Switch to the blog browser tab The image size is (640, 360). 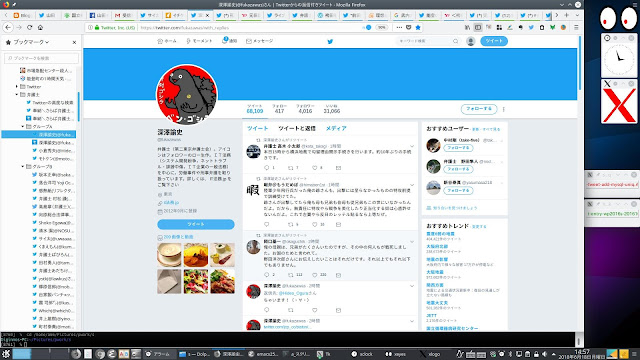click(x=22, y=16)
